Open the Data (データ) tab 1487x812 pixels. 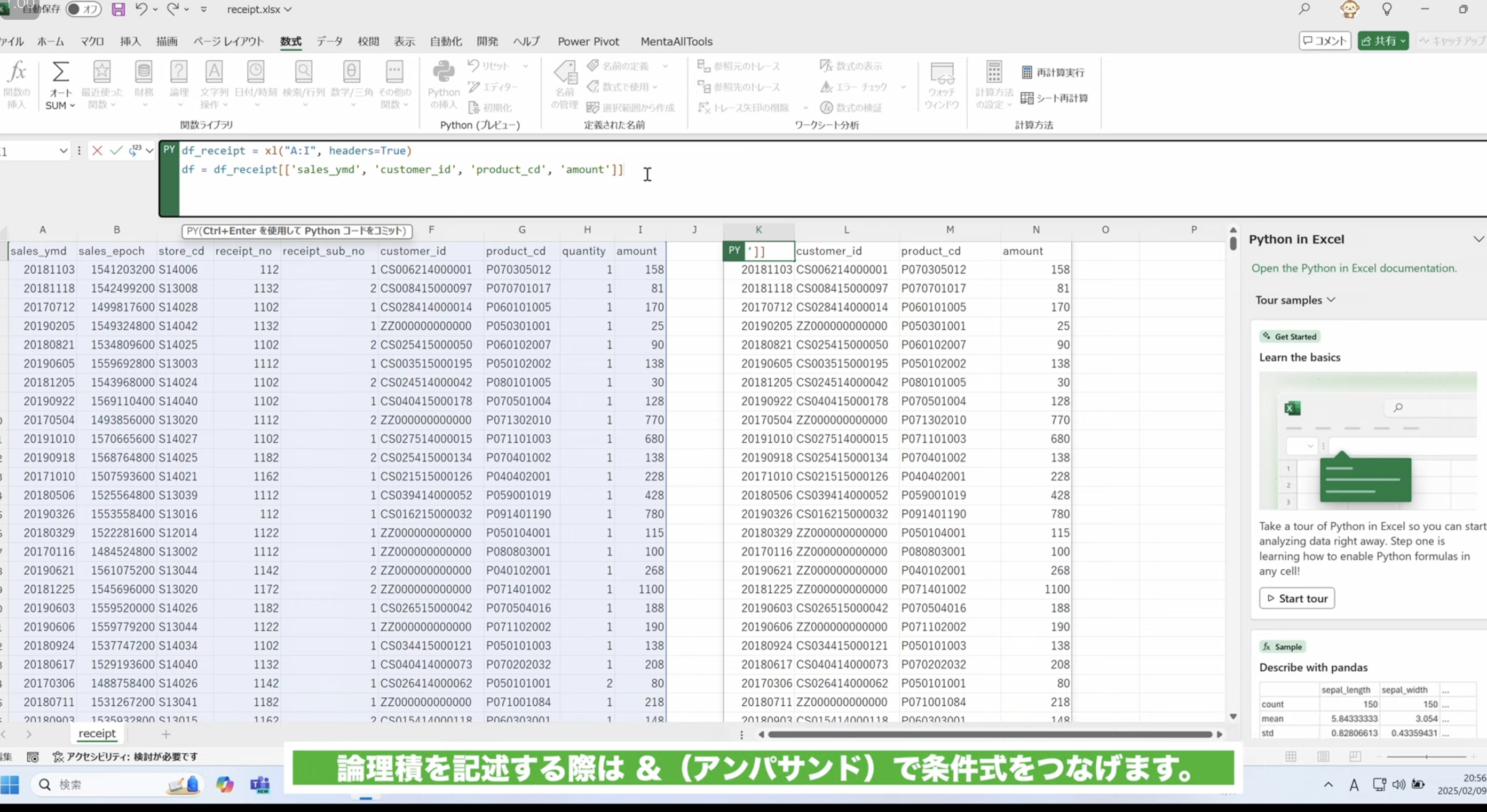tap(330, 42)
